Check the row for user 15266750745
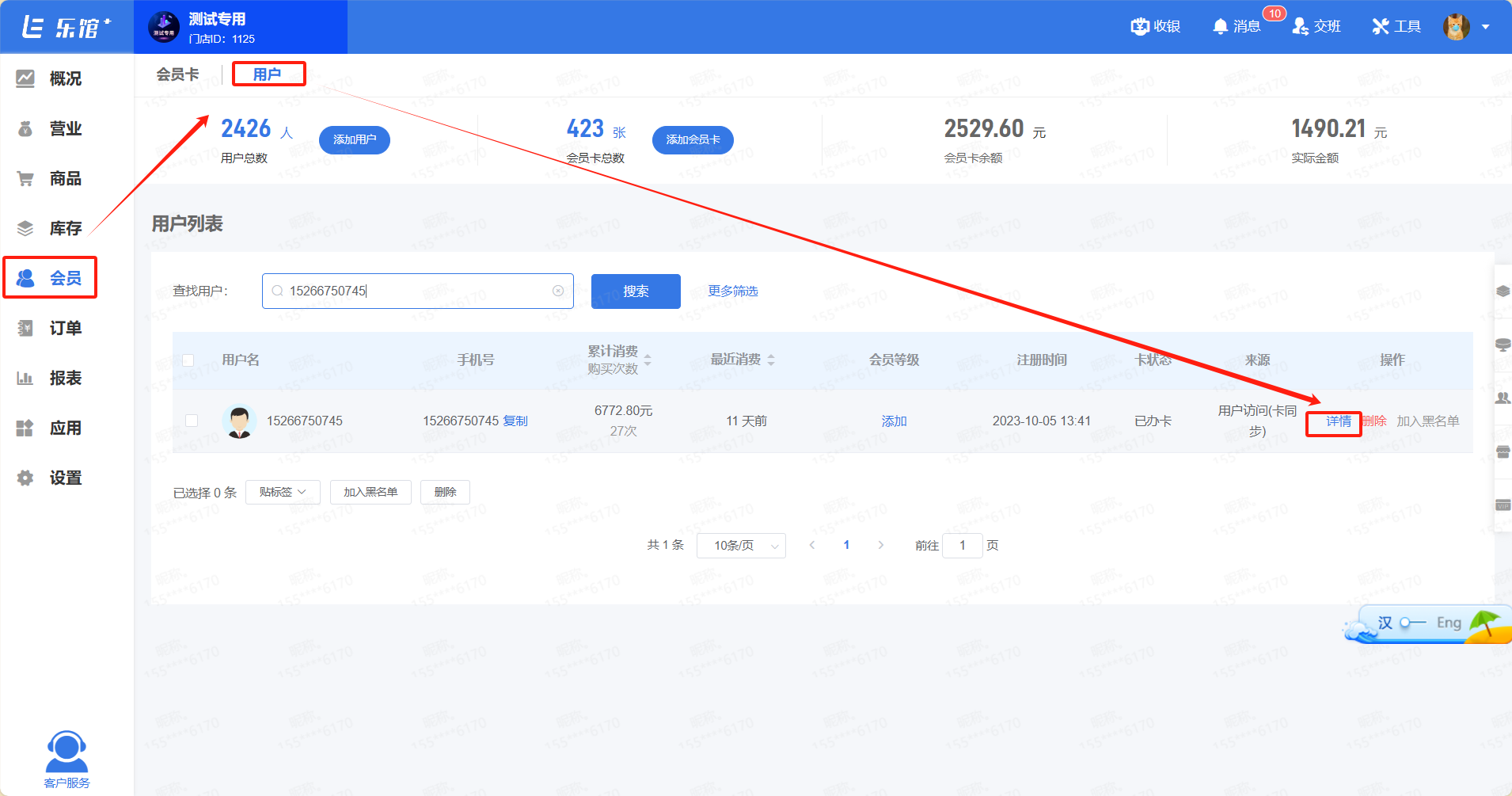The image size is (1512, 796). coord(192,421)
